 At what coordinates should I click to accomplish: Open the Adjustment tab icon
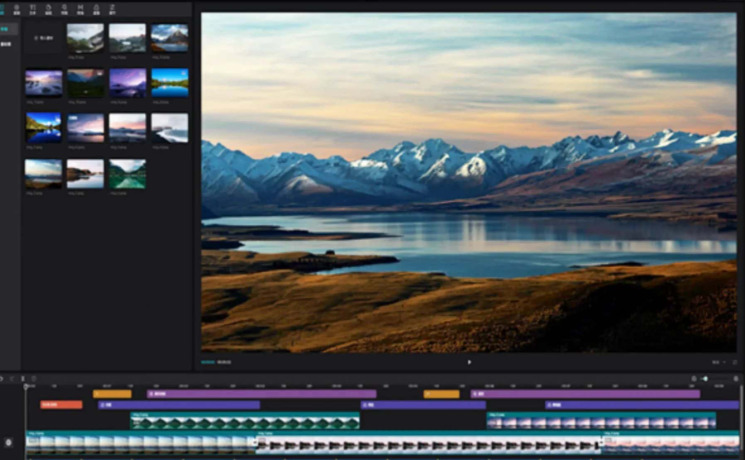113,9
